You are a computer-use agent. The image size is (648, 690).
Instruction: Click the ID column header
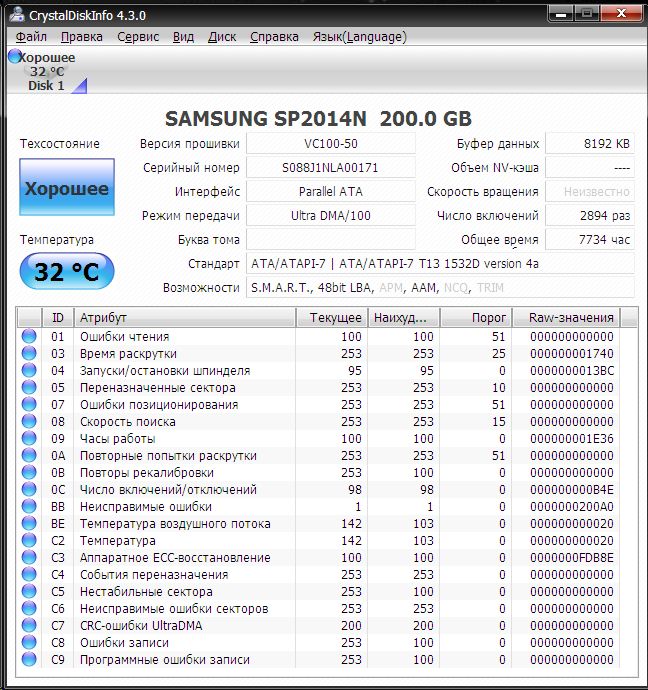[58, 318]
